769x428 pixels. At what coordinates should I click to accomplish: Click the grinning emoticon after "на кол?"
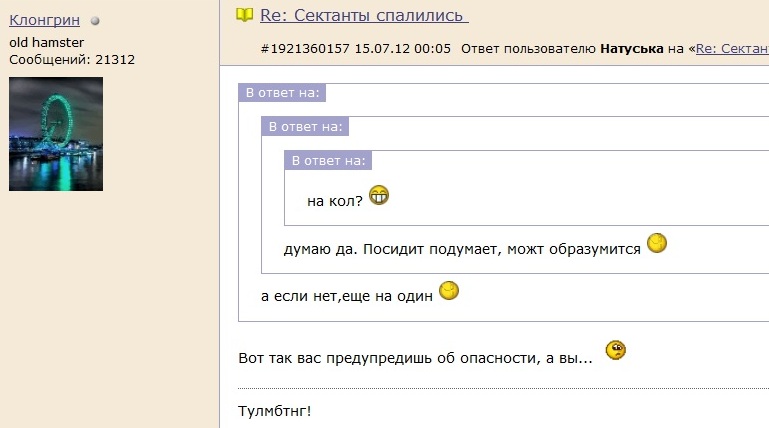pos(379,195)
